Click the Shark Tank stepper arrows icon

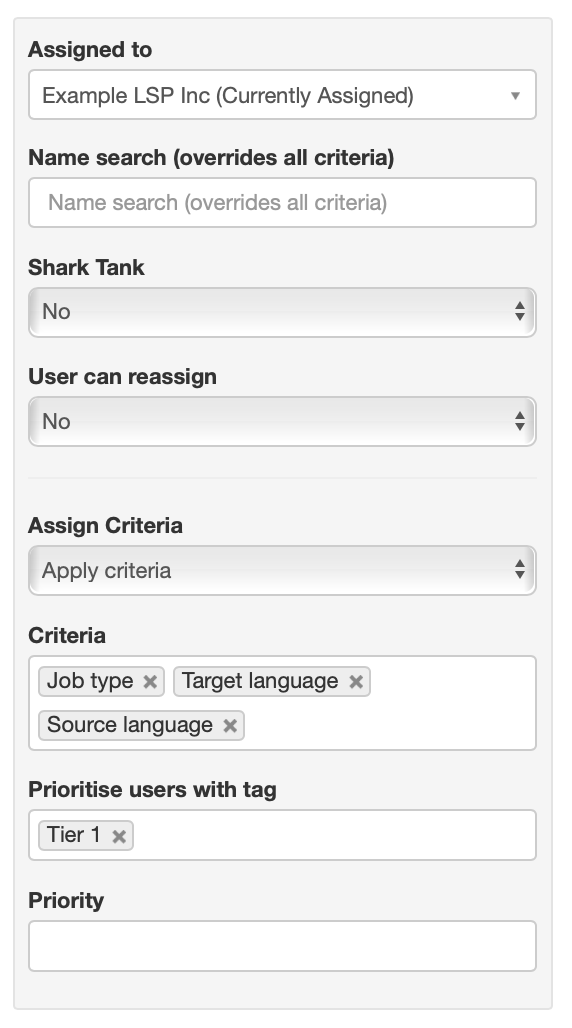[x=520, y=311]
